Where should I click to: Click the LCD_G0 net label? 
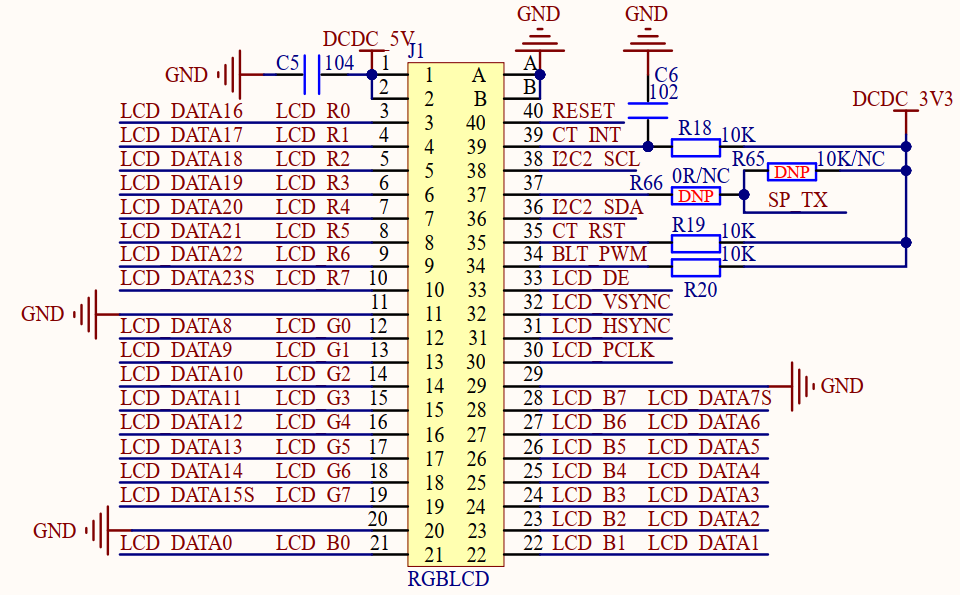(313, 326)
